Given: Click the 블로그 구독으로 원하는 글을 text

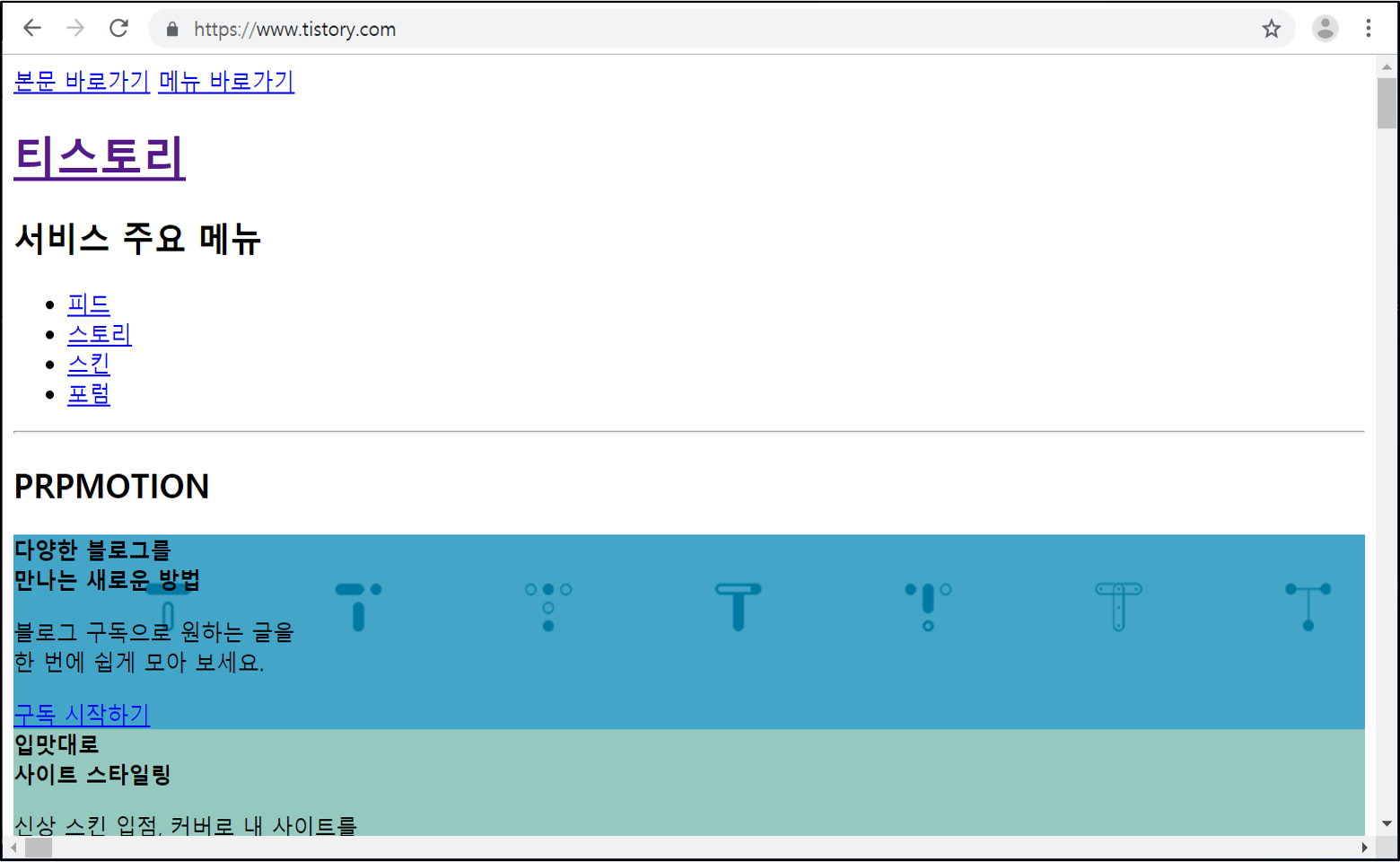Looking at the screenshot, I should (154, 632).
